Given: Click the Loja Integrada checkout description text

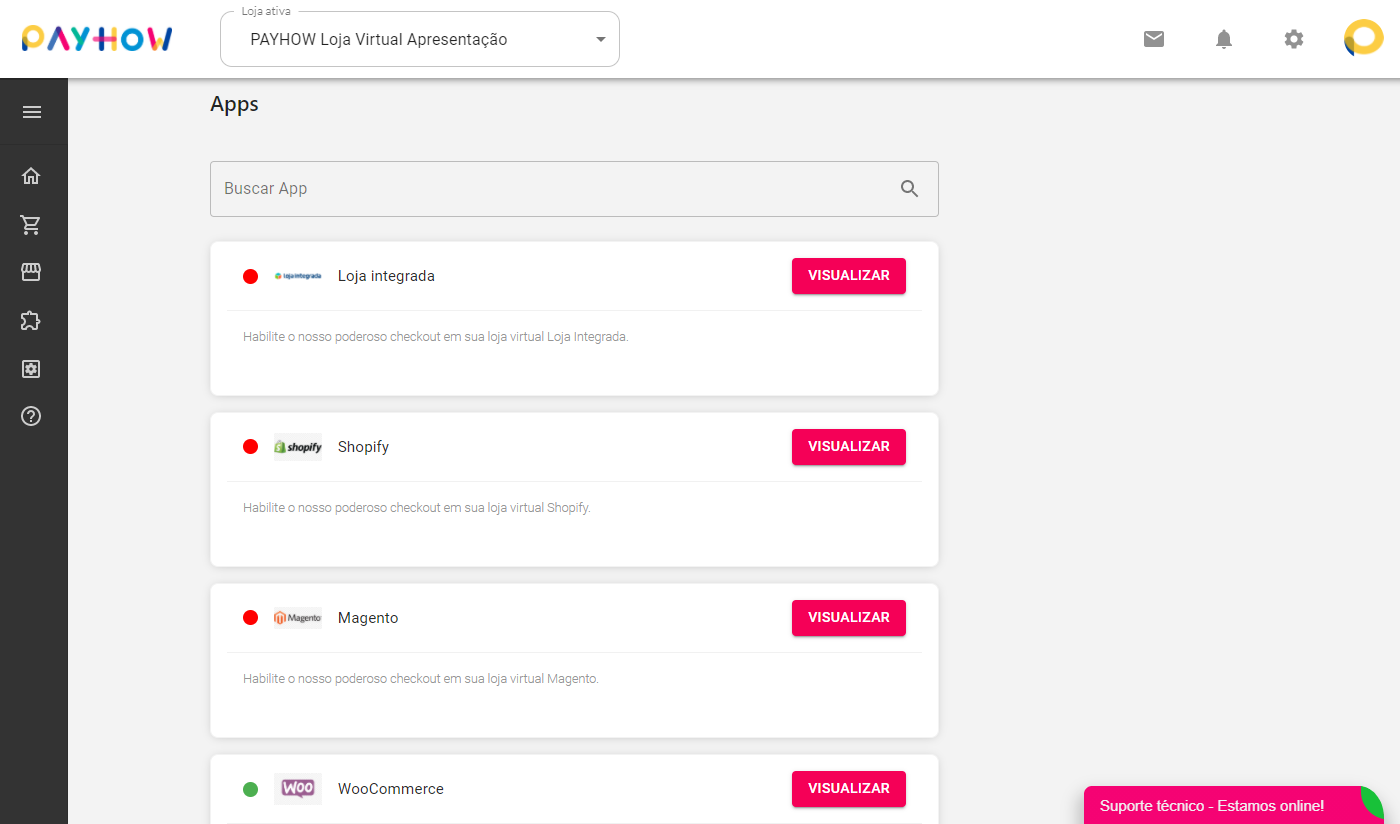Looking at the screenshot, I should [x=436, y=337].
